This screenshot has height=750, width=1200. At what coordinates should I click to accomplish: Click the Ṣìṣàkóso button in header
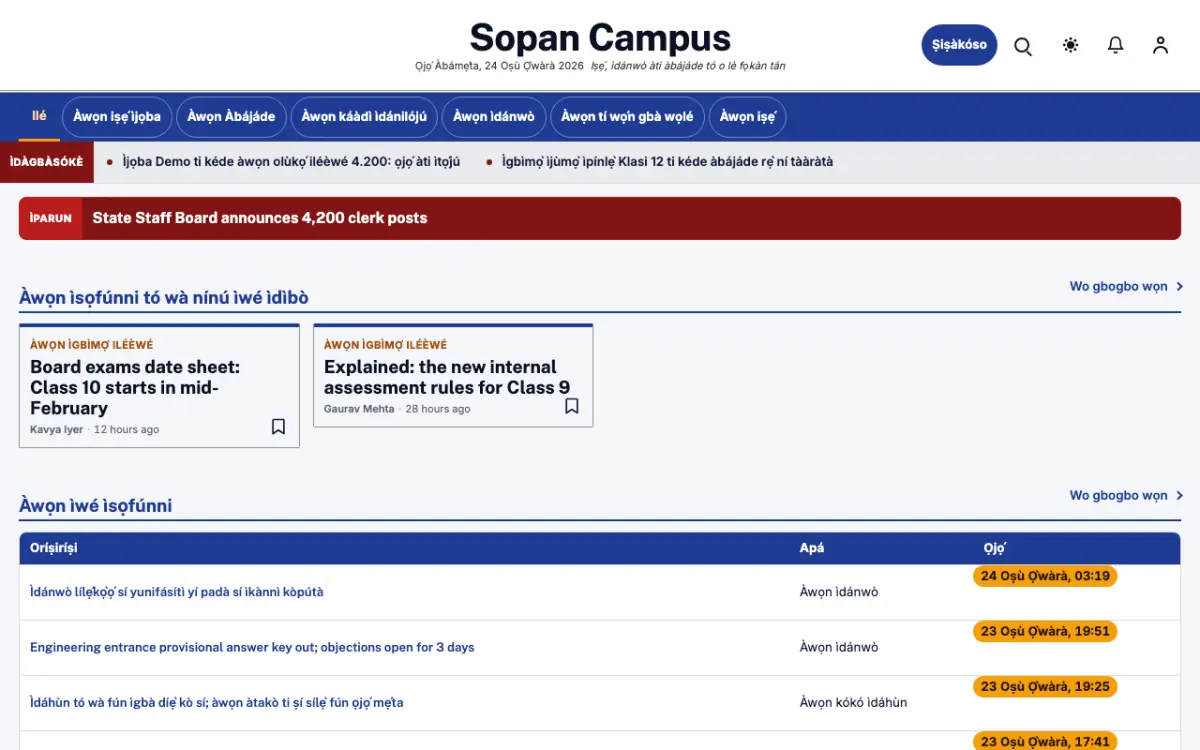click(959, 45)
